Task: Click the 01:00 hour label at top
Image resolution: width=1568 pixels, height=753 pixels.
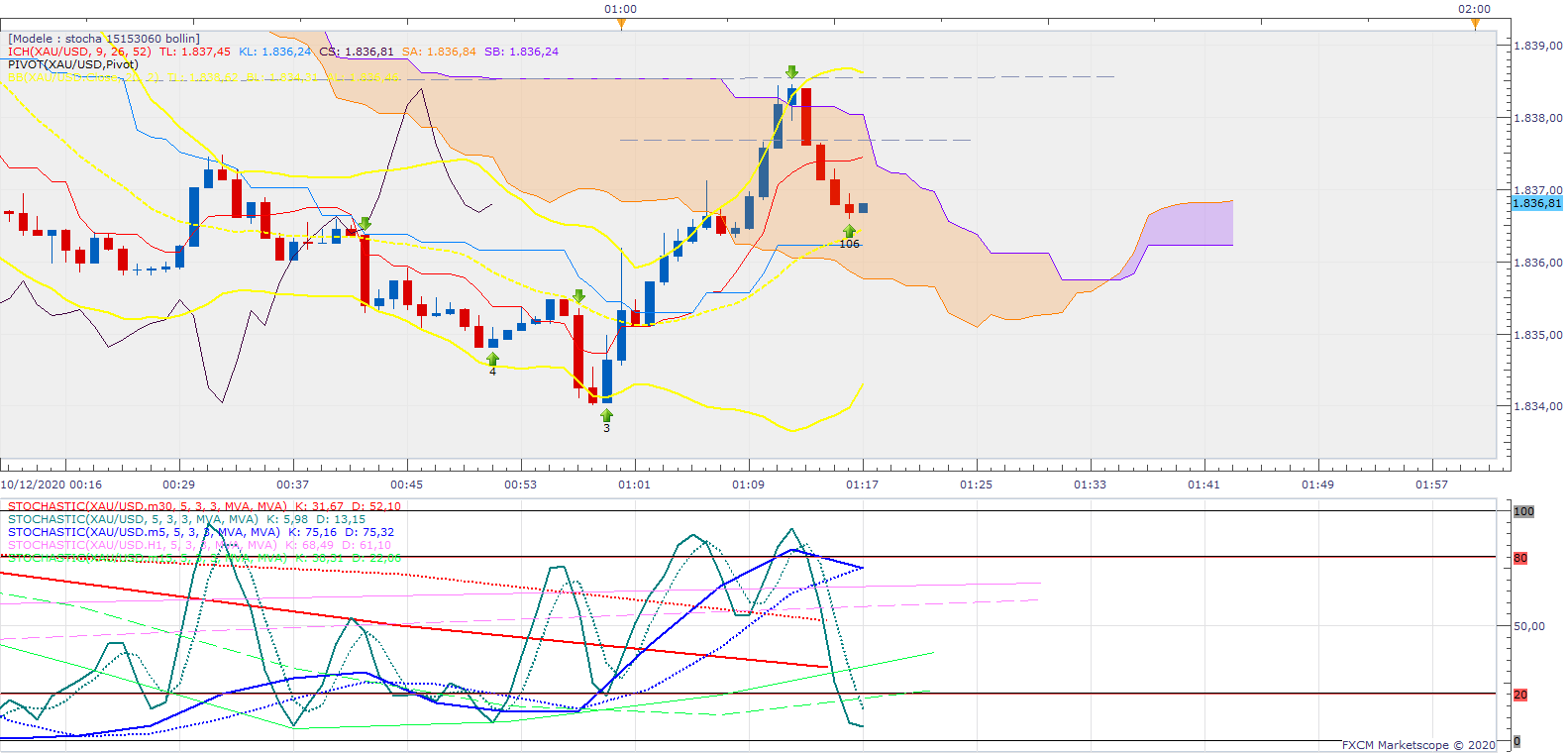Action: coord(621,9)
